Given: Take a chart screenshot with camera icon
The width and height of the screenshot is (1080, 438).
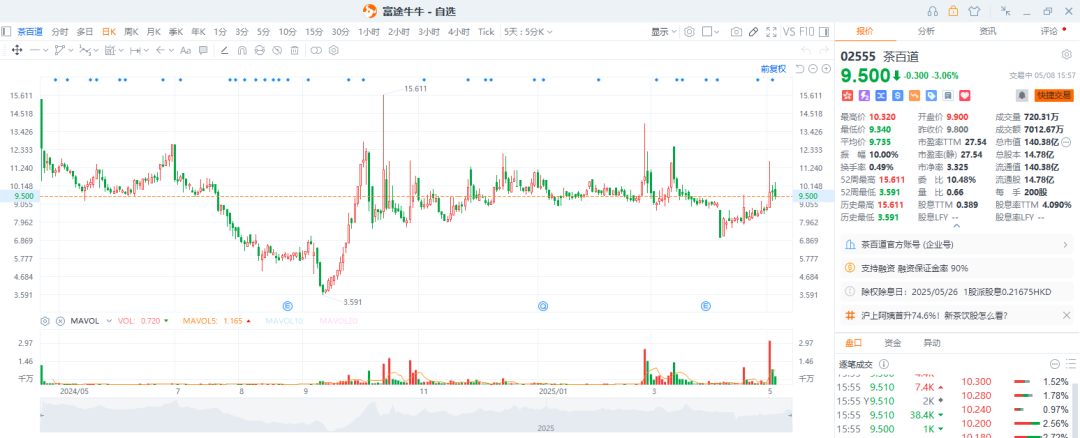Looking at the screenshot, I should point(736,32).
